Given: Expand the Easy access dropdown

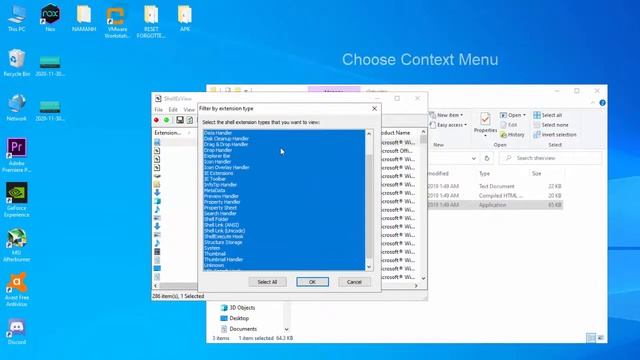Looking at the screenshot, I should click(448, 125).
